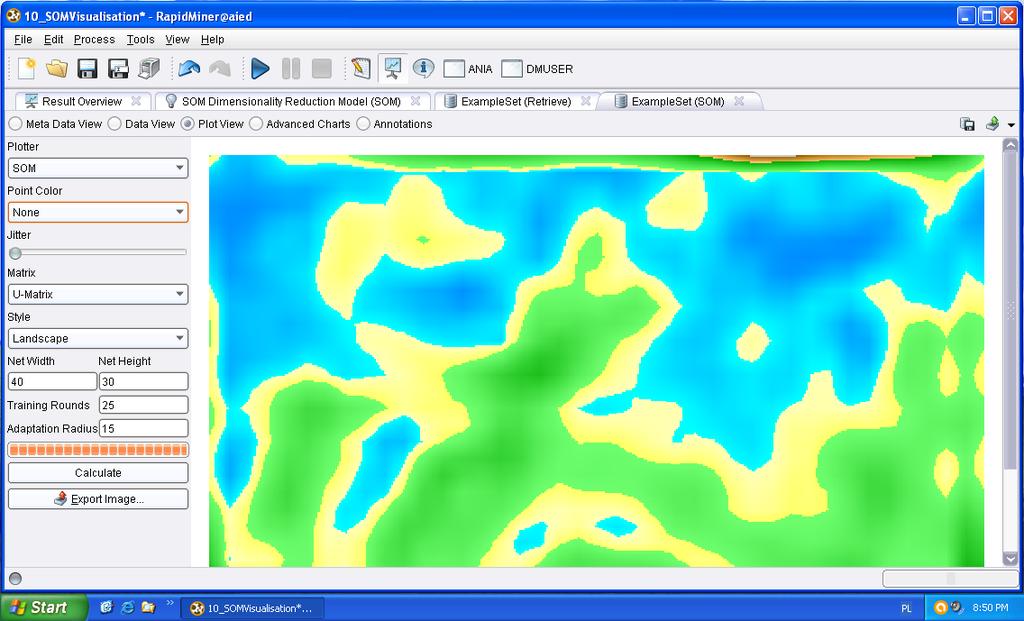Open the Edit menu
This screenshot has width=1024, height=621.
54,39
